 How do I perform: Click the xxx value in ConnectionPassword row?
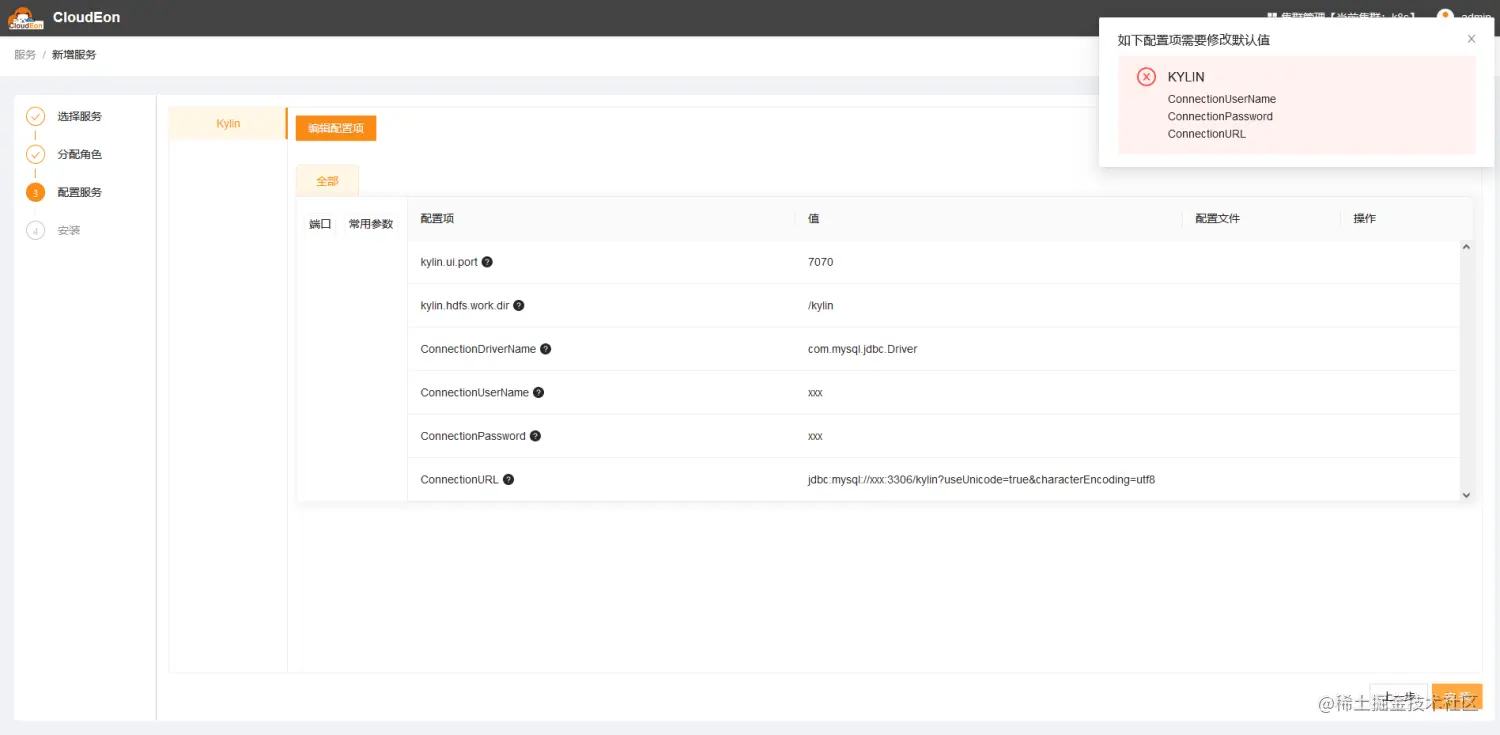click(x=815, y=436)
